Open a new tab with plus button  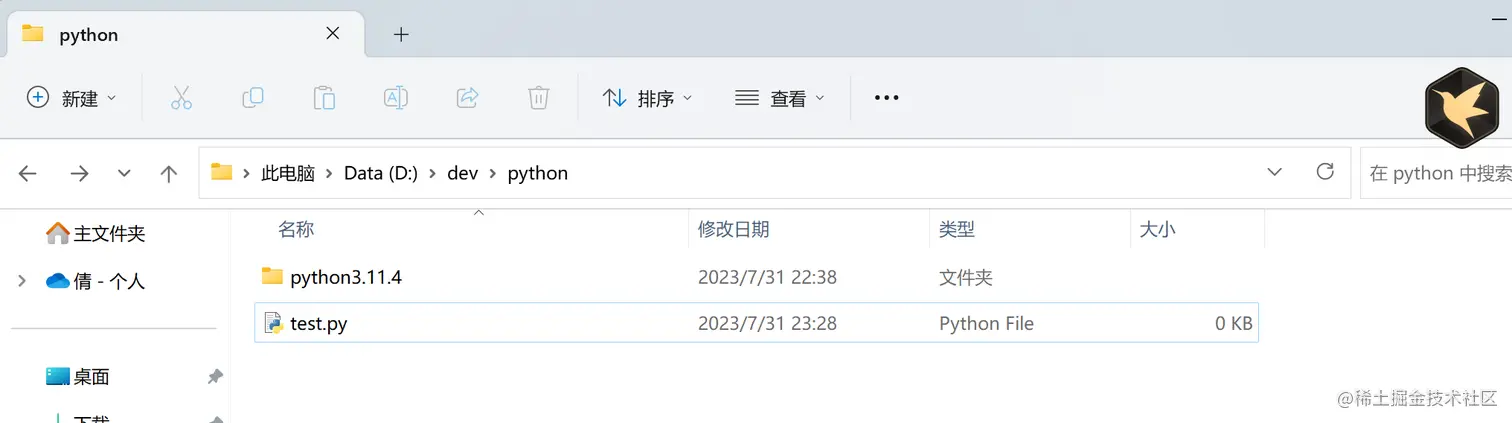click(x=401, y=35)
